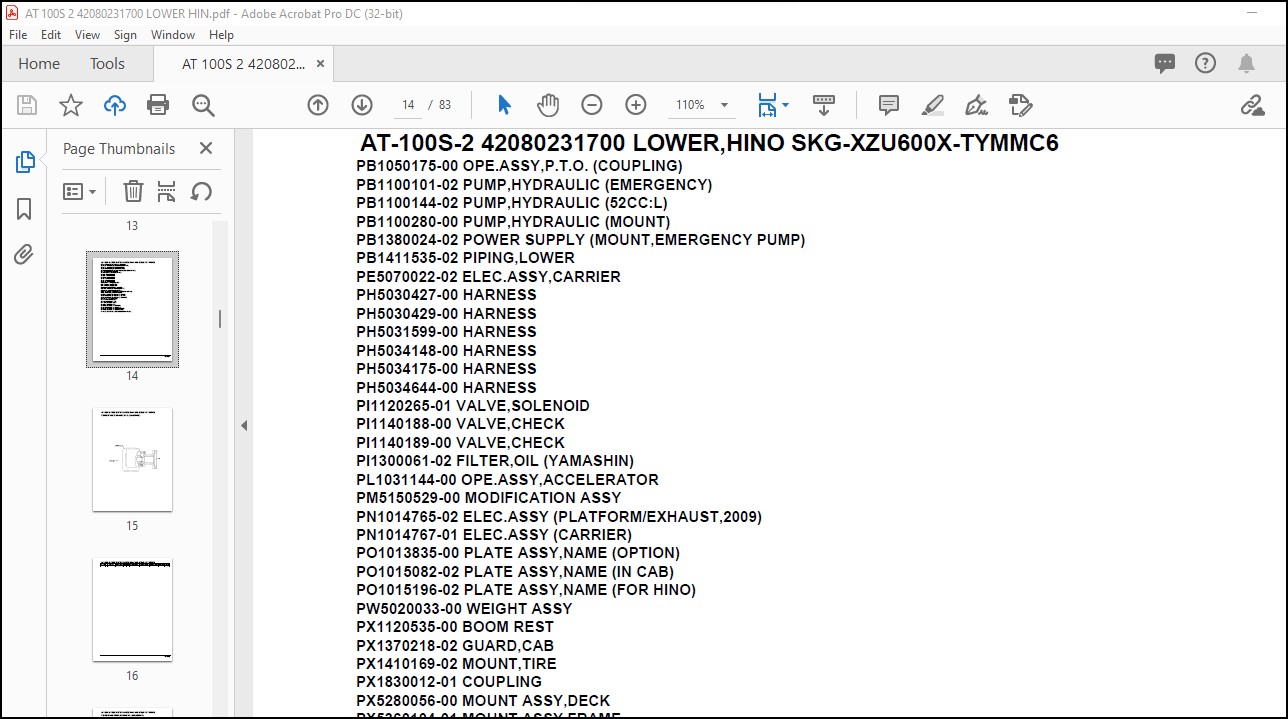Zoom in with plus button
This screenshot has width=1288, height=719.
[x=636, y=105]
